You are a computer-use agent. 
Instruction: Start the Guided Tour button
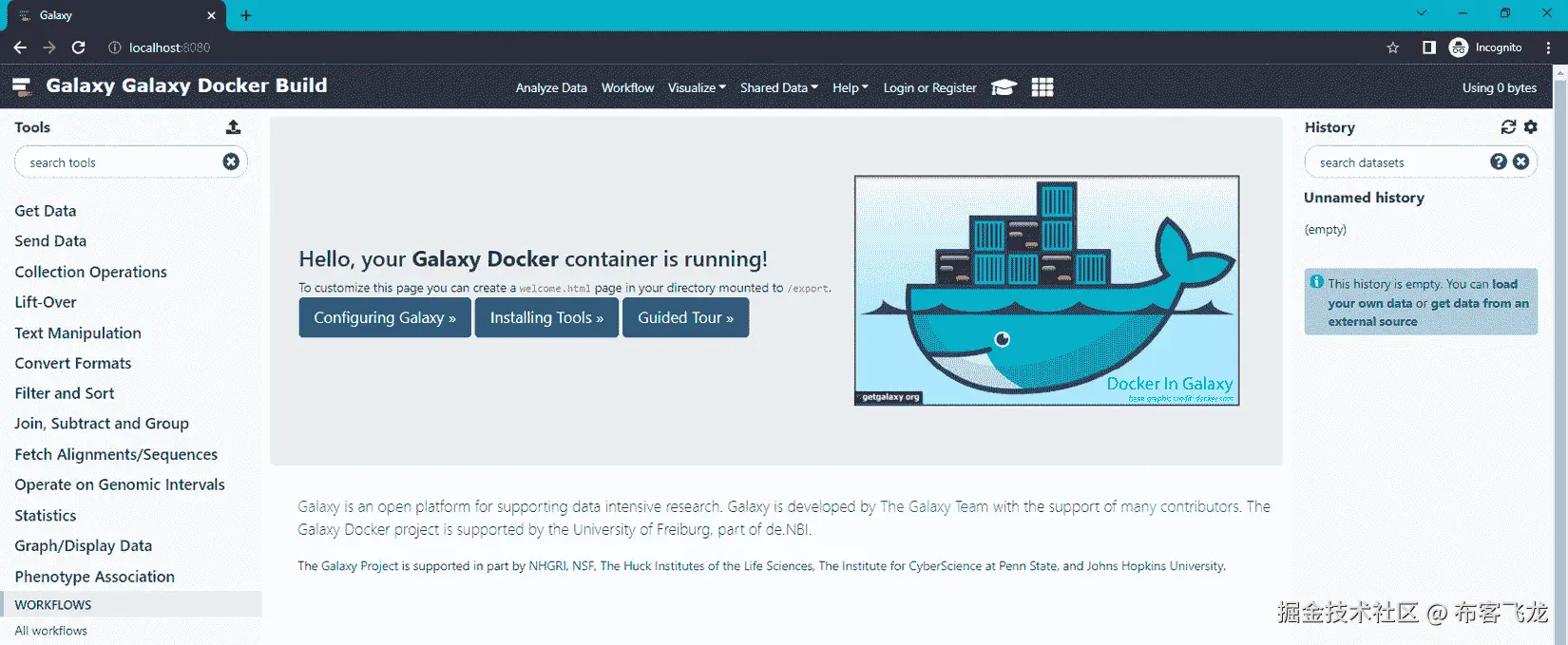pyautogui.click(x=685, y=317)
